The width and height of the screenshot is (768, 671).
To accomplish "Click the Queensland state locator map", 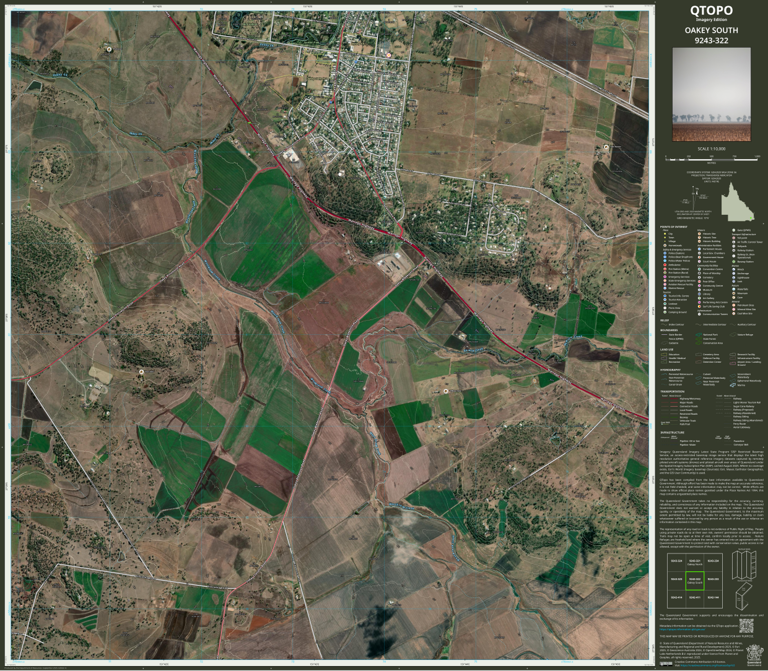I will tap(737, 202).
